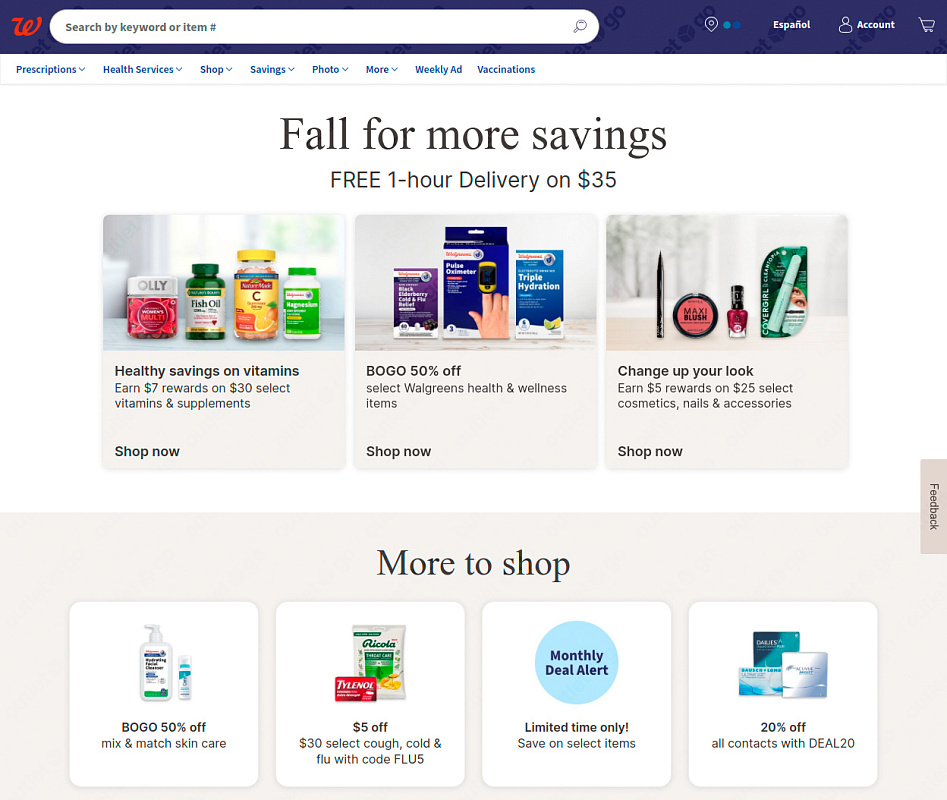
Task: Click the search magnifier icon
Action: pos(580,26)
